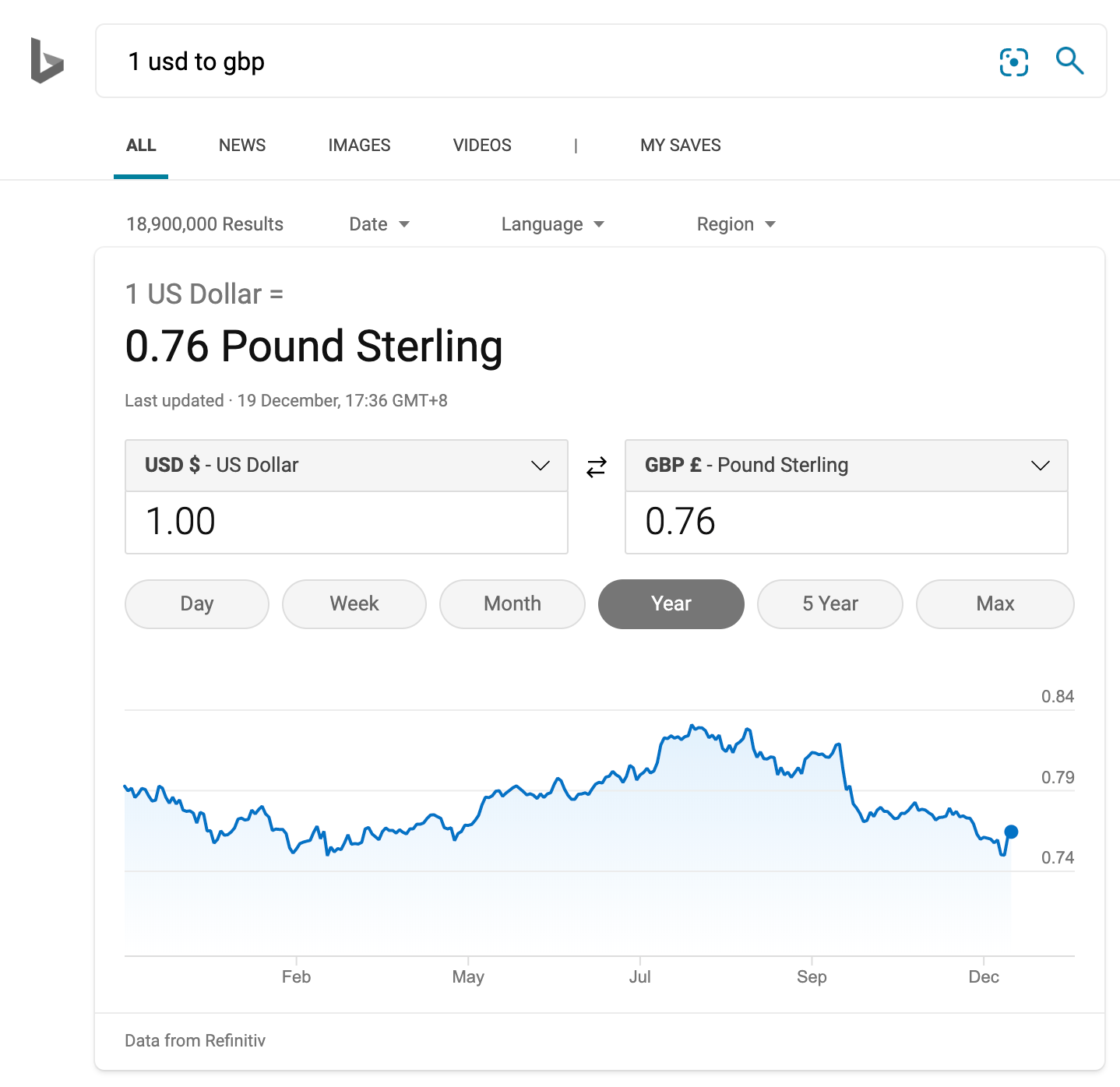Select the Week chart range
The image size is (1120, 1087).
(x=354, y=604)
